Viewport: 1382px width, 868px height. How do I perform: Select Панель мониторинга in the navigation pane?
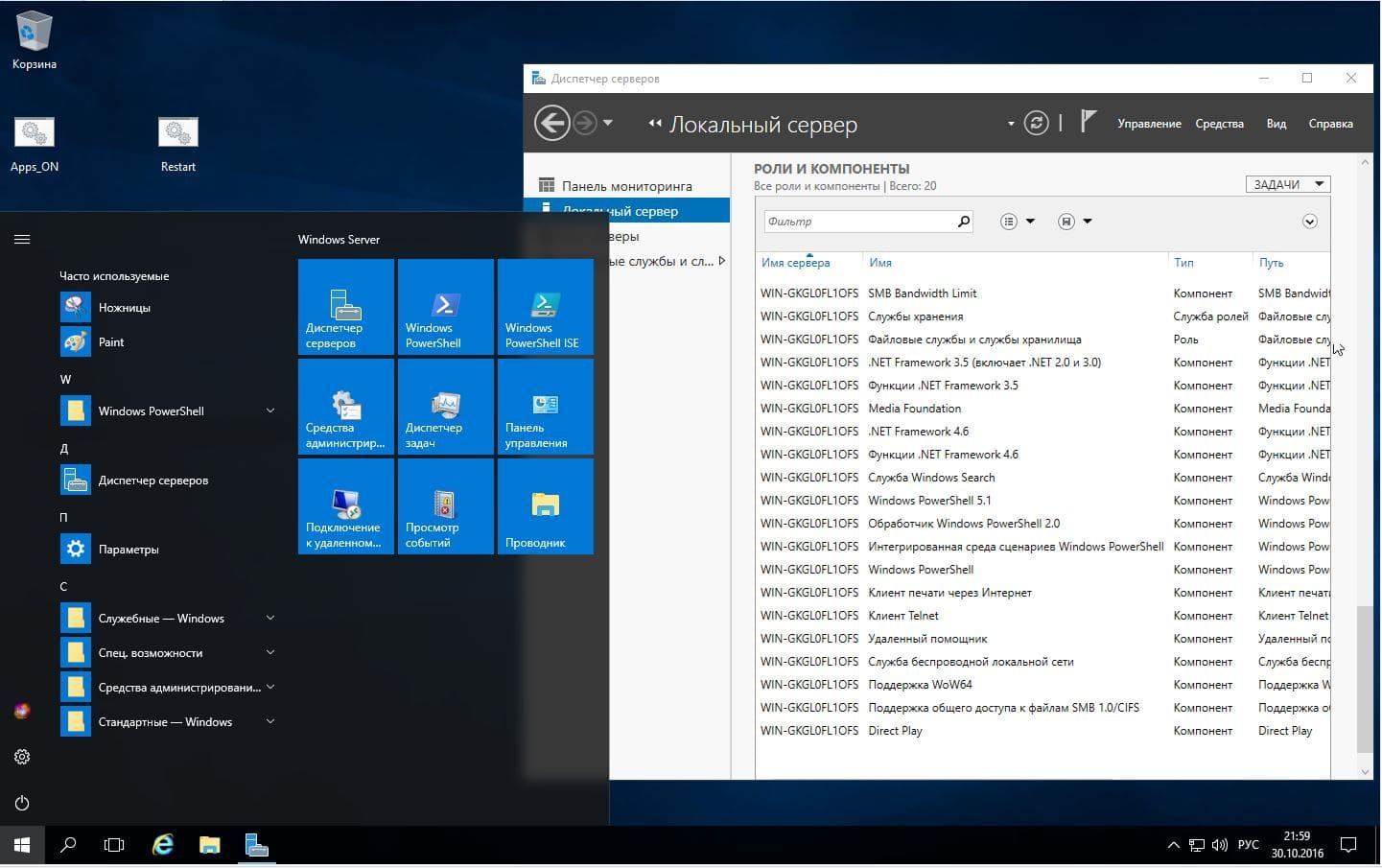pos(626,186)
